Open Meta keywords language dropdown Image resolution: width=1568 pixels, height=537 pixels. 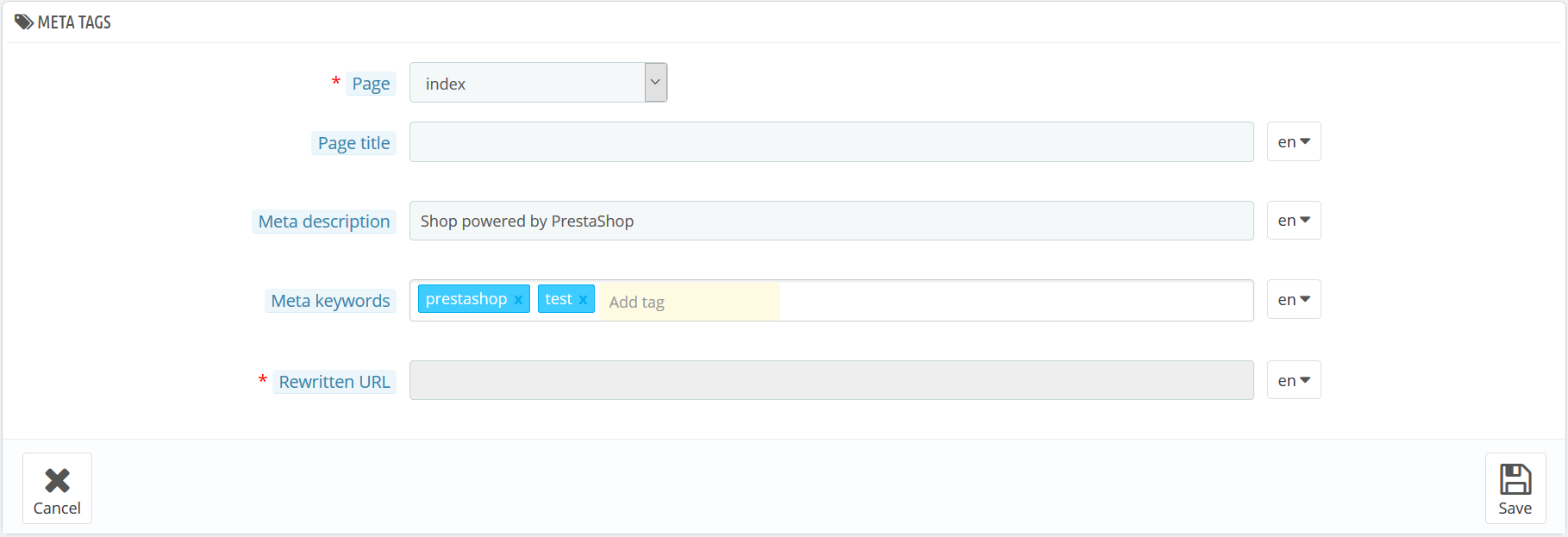click(1294, 300)
